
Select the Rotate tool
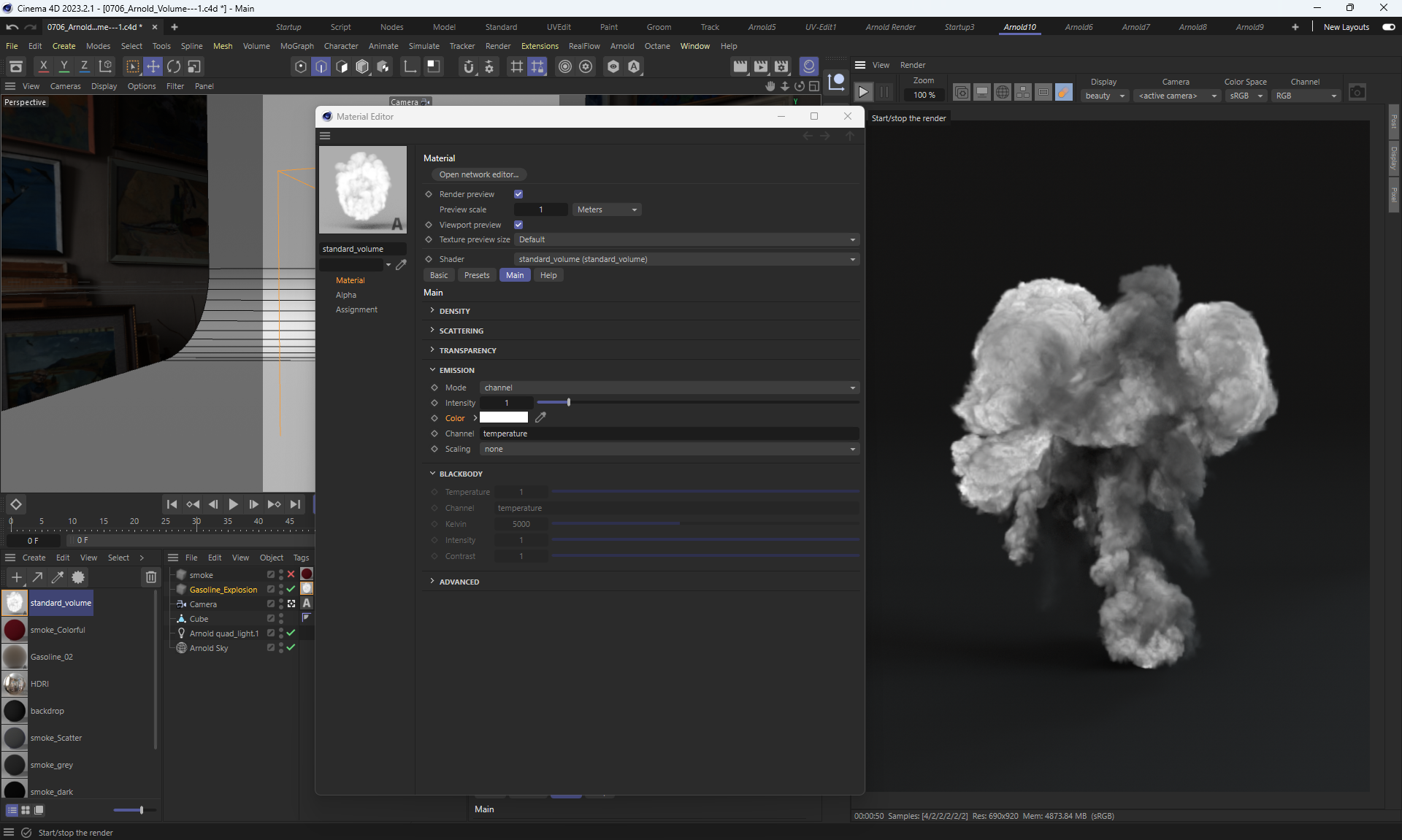pos(174,66)
